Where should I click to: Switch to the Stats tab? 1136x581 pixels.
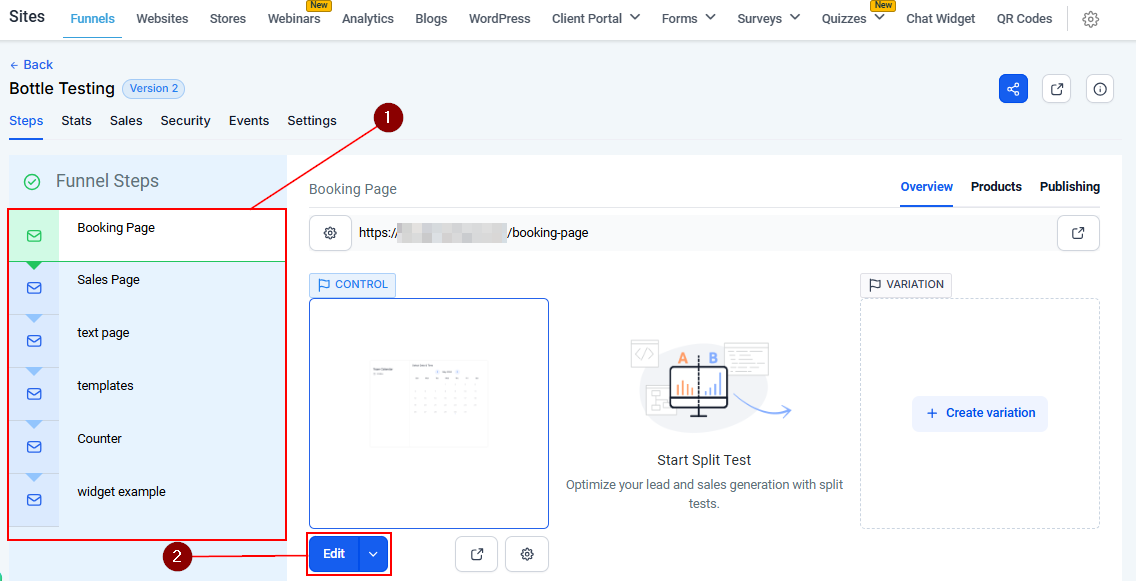tap(76, 121)
